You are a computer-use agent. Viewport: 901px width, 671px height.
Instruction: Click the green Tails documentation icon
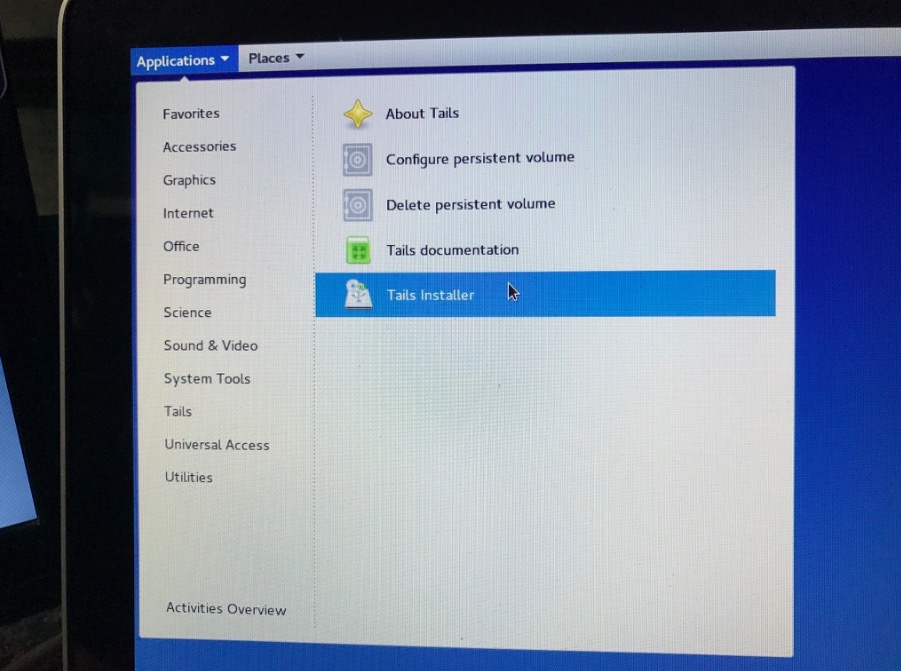358,250
